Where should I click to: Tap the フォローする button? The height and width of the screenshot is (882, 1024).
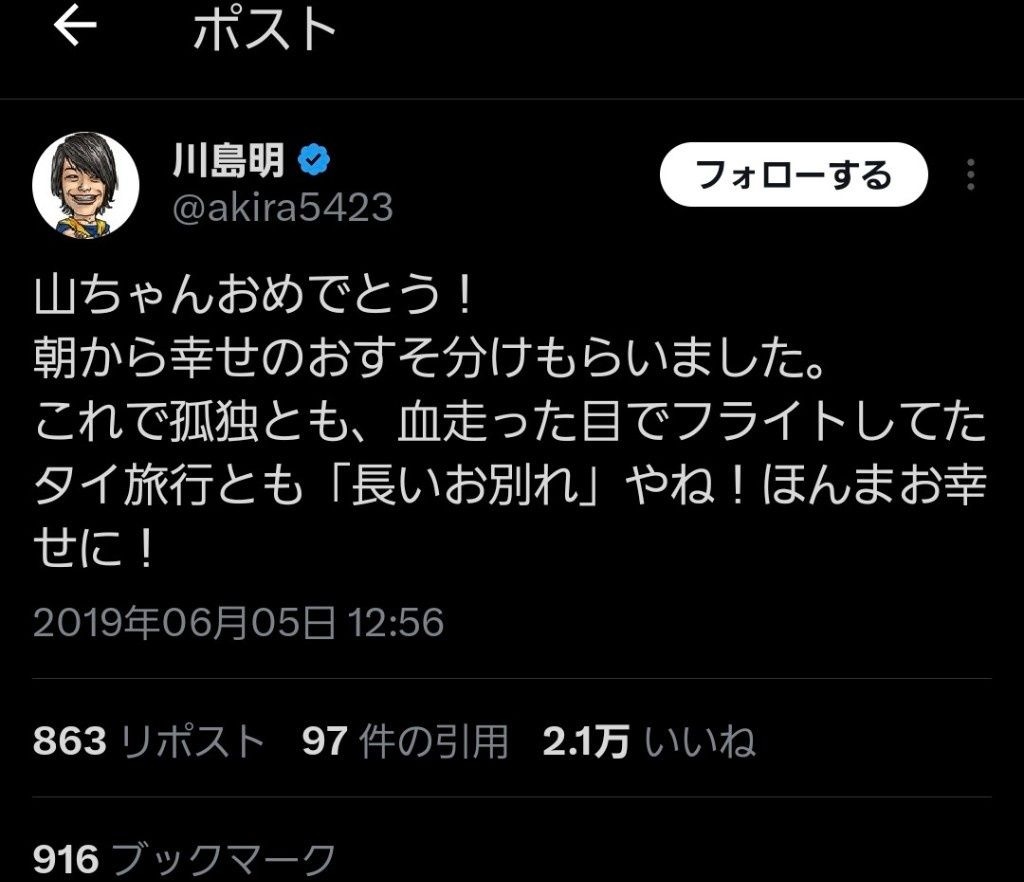pos(793,174)
